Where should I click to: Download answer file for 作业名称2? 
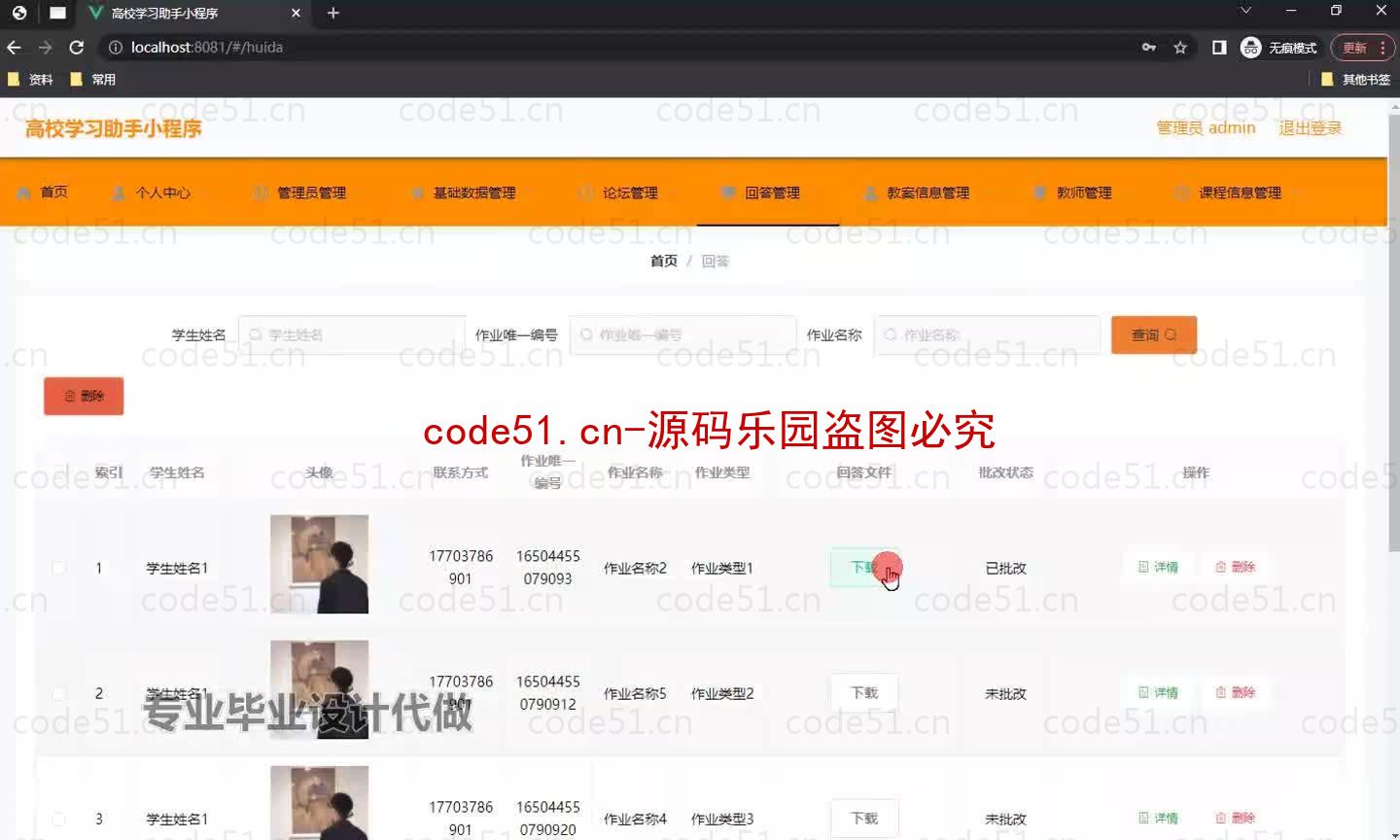864,568
